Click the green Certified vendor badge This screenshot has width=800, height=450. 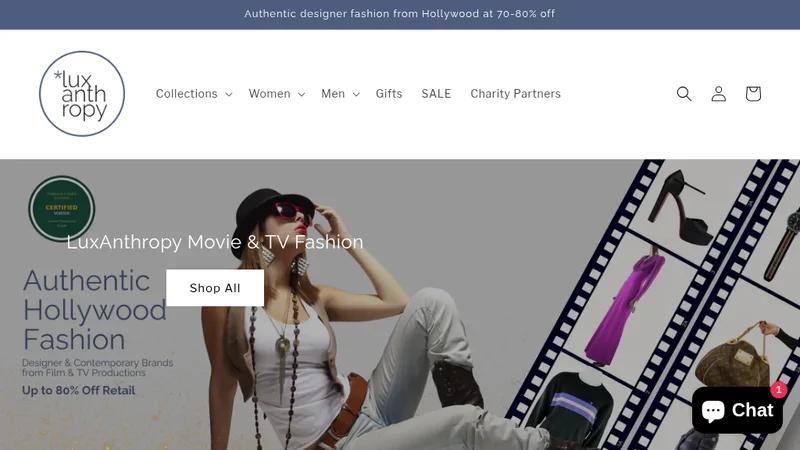(x=62, y=208)
